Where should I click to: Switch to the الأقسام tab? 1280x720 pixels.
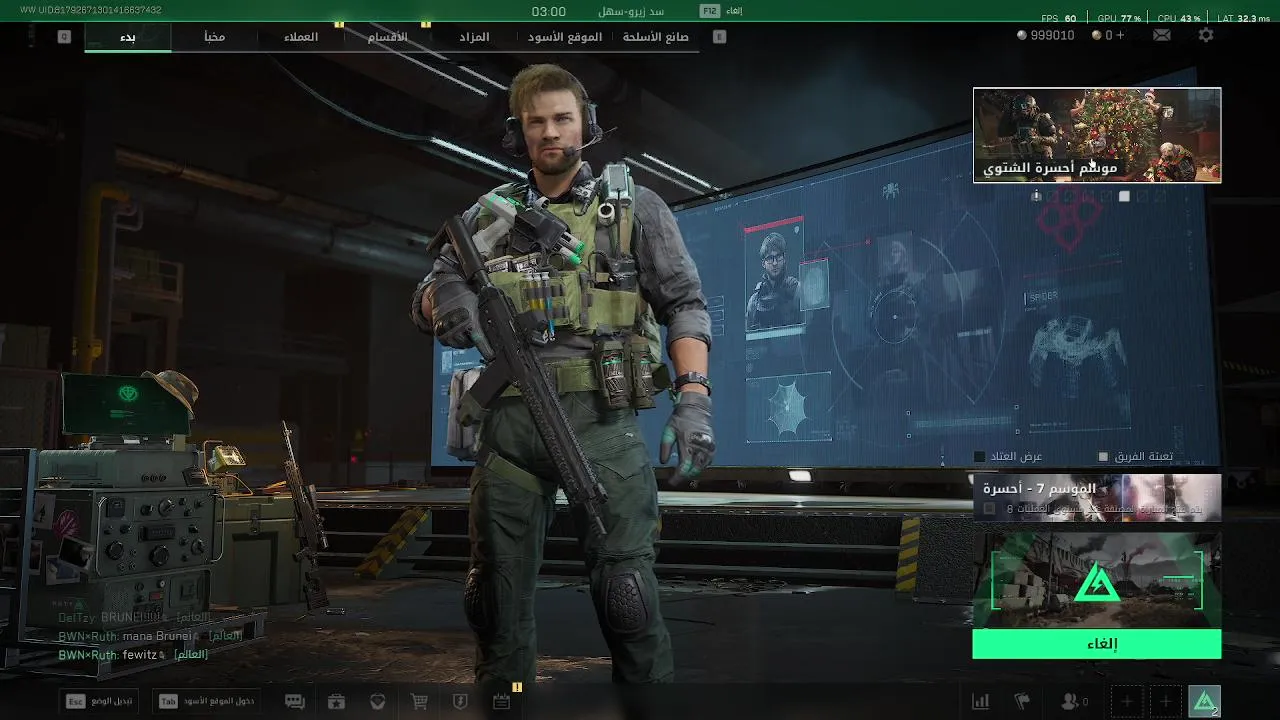[x=388, y=37]
